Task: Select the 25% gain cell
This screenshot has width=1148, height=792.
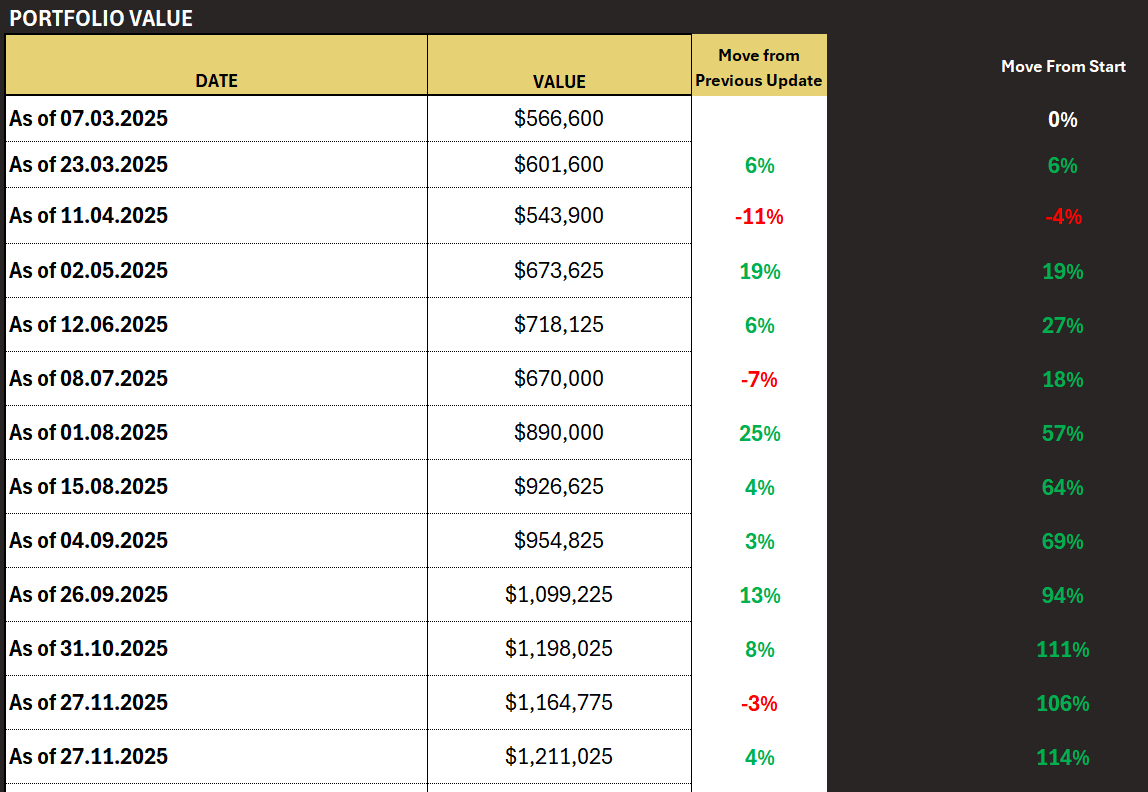Action: [x=758, y=433]
